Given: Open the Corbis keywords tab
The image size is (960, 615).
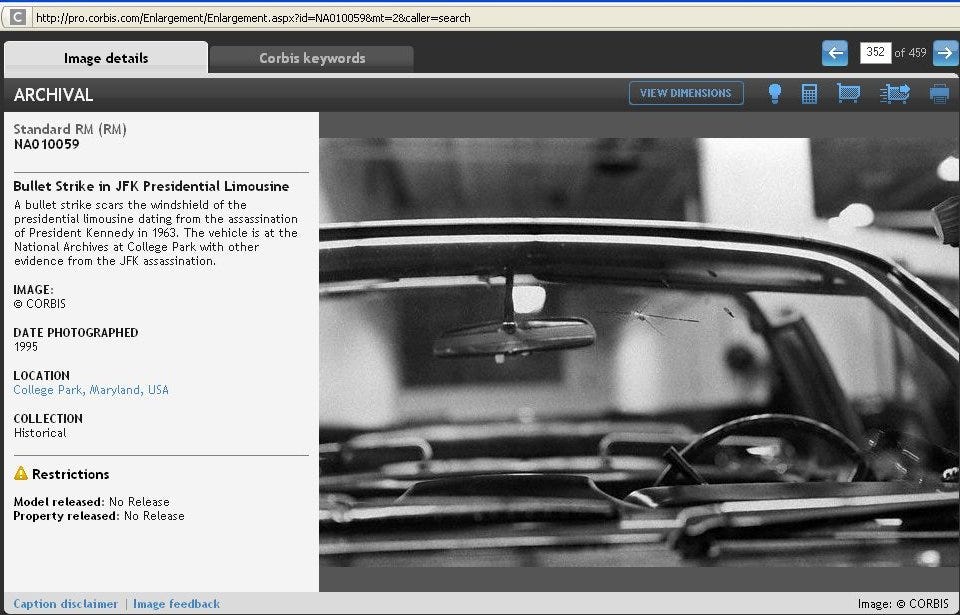Looking at the screenshot, I should 312,59.
